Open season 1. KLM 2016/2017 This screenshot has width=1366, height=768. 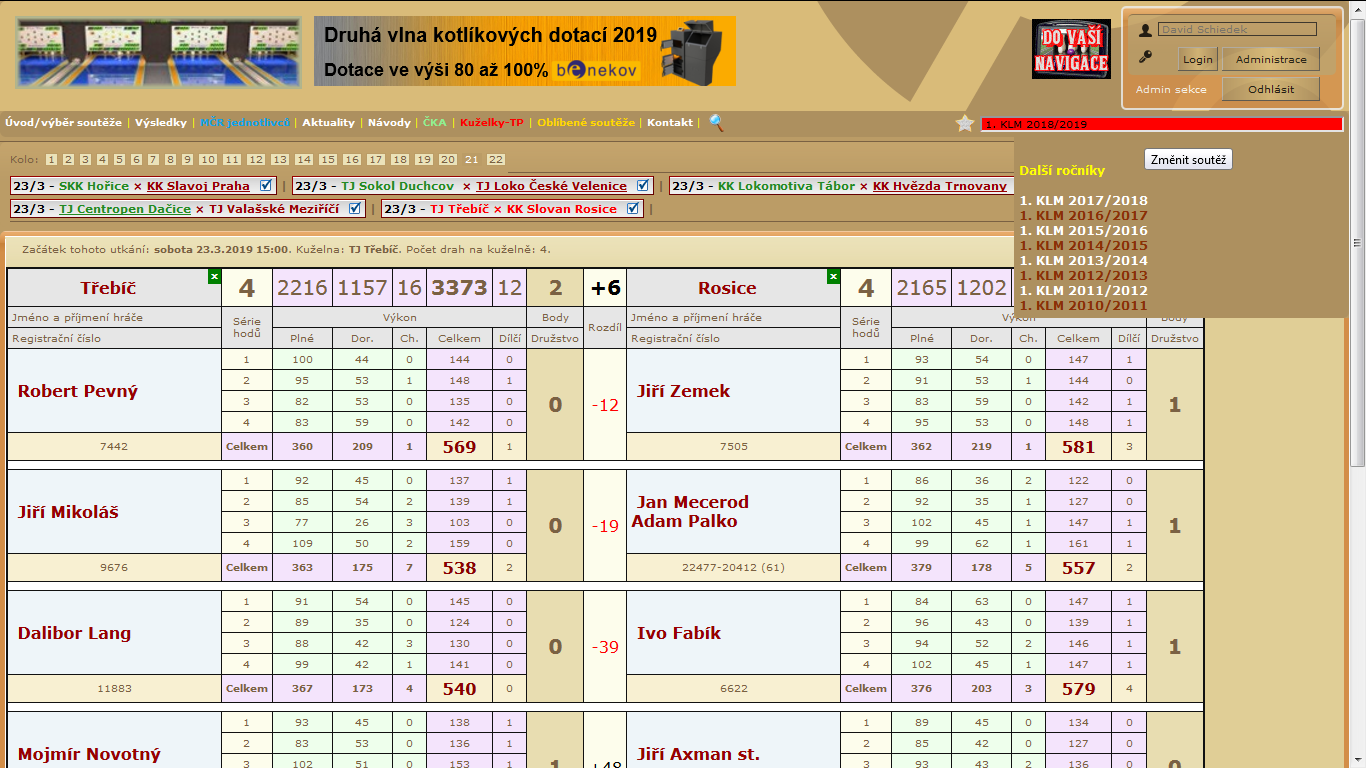(x=1084, y=215)
